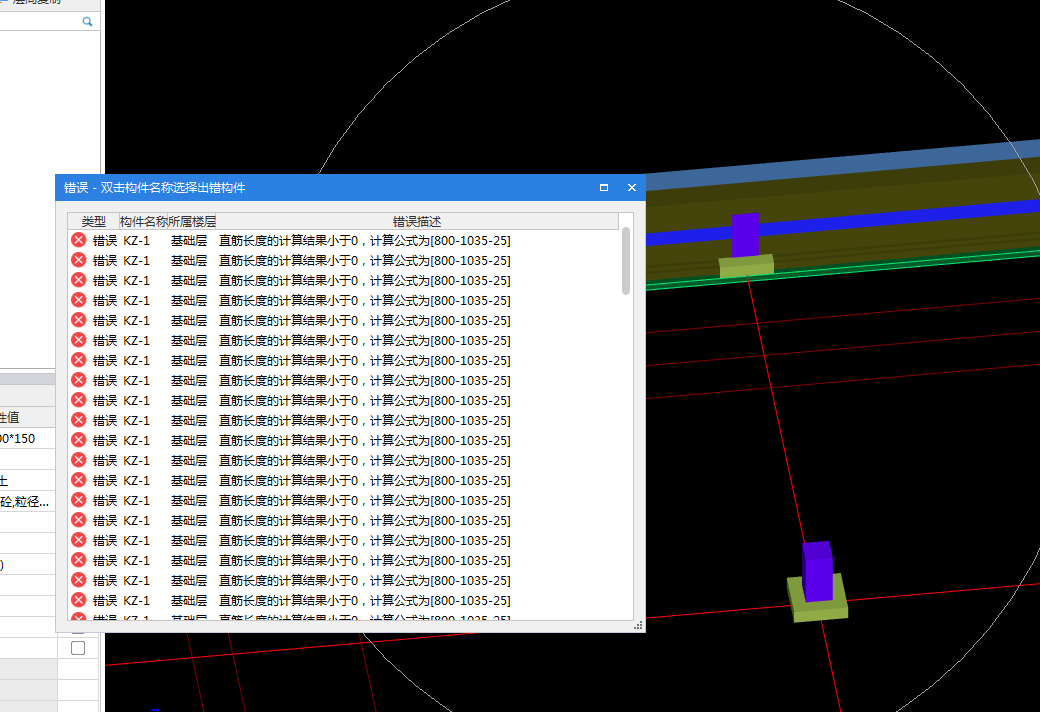This screenshot has width=1040, height=712.
Task: Click the 类型 column header
Action: [x=94, y=222]
